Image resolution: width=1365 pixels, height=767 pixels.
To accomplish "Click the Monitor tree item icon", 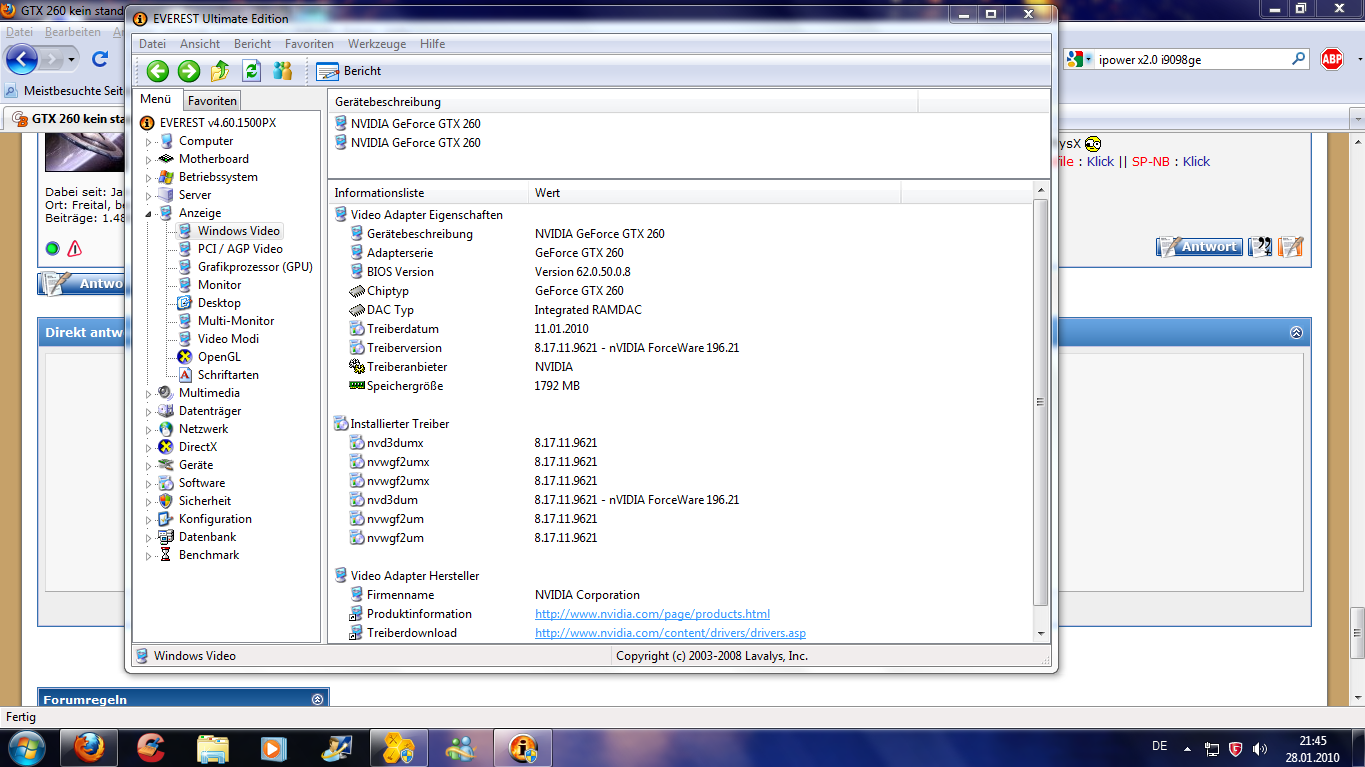I will pos(185,285).
